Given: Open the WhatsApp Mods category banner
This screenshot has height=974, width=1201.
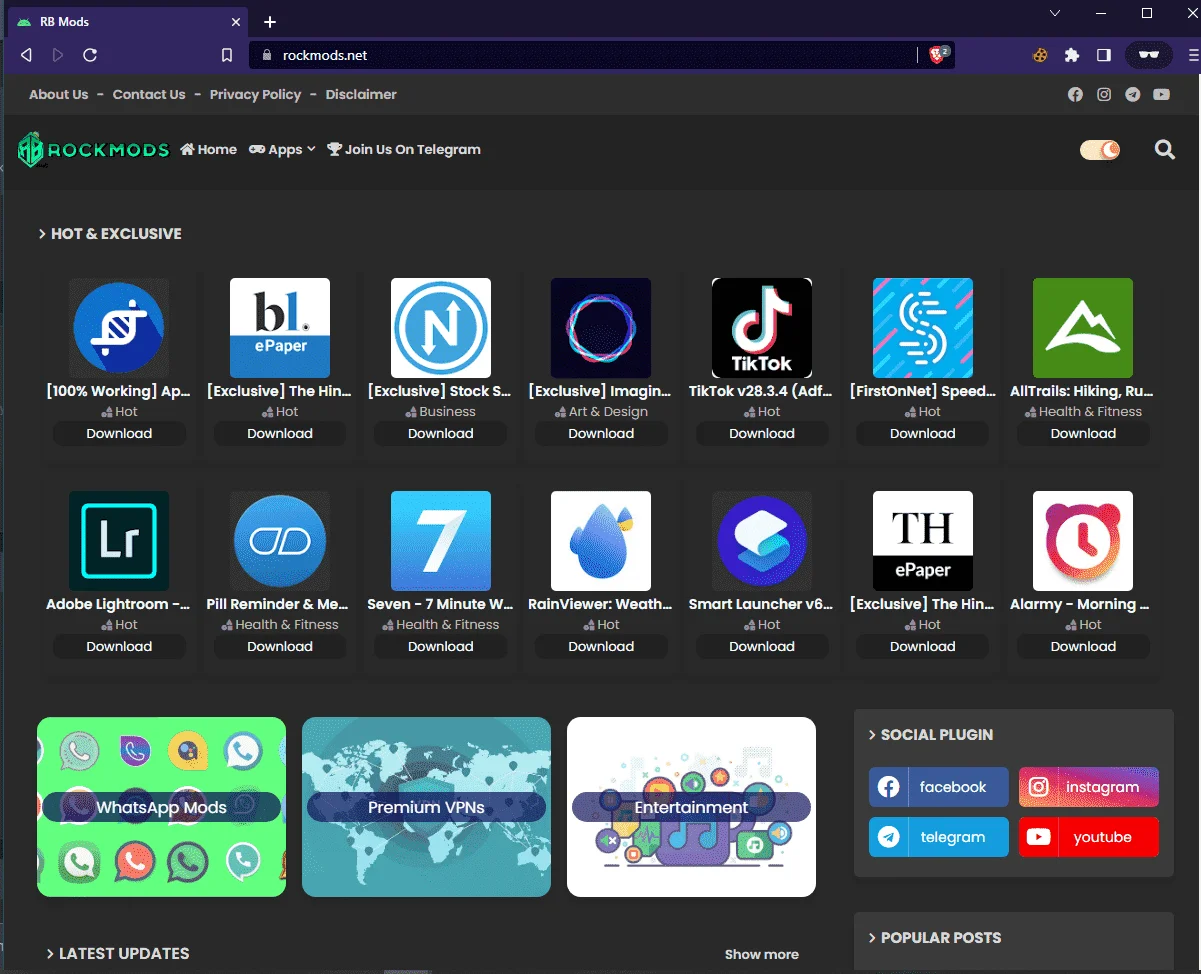Looking at the screenshot, I should tap(161, 807).
